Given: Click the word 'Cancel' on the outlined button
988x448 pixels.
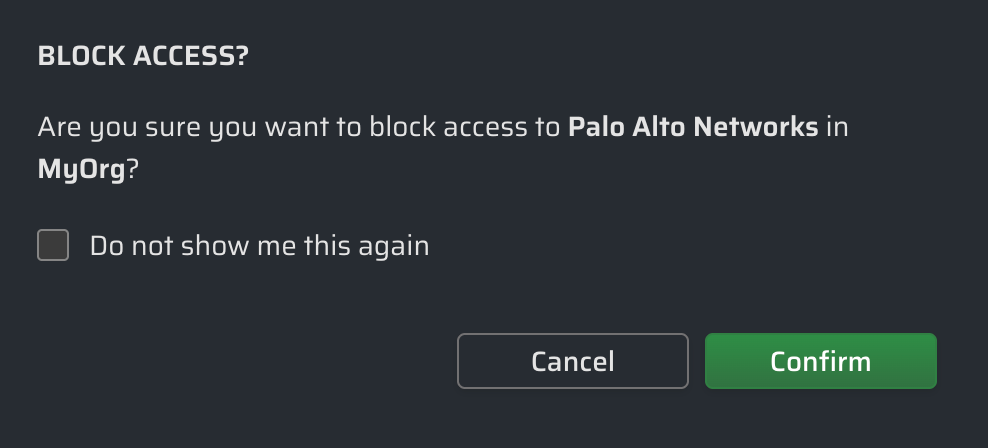Looking at the screenshot, I should coord(573,361).
